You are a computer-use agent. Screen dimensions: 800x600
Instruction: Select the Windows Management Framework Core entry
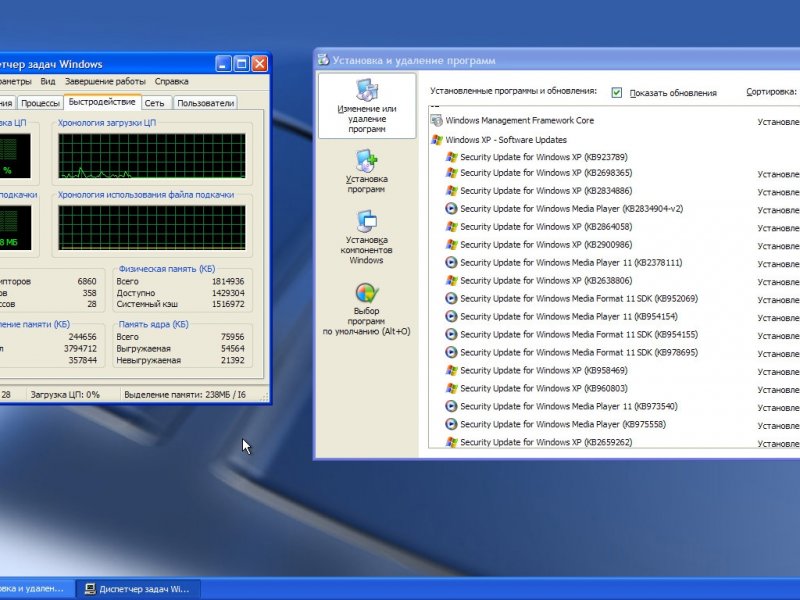point(519,120)
